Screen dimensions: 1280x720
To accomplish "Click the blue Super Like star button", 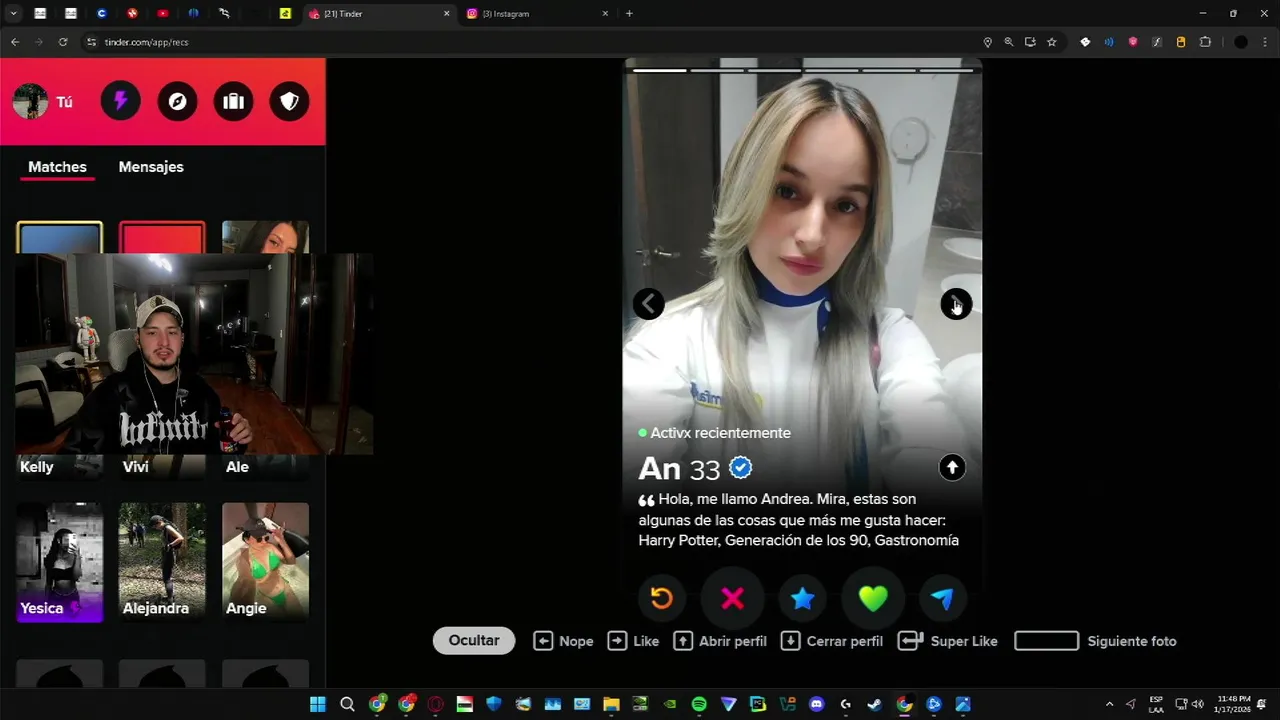I will (802, 598).
